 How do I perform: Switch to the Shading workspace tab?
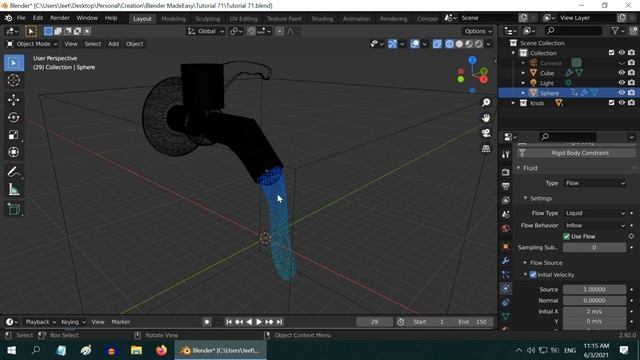point(322,18)
